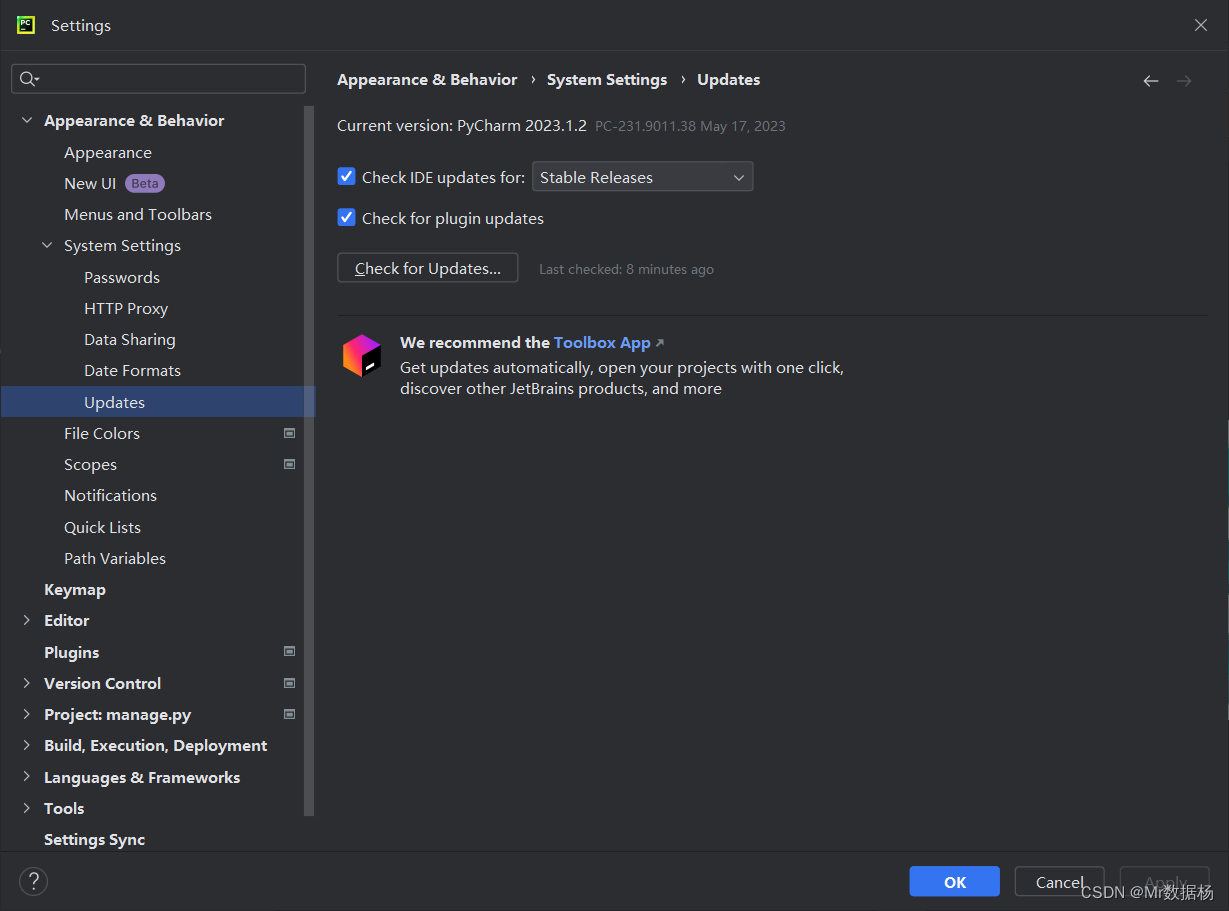Select Plugins in the settings tree
The image size is (1229, 911).
(x=71, y=652)
